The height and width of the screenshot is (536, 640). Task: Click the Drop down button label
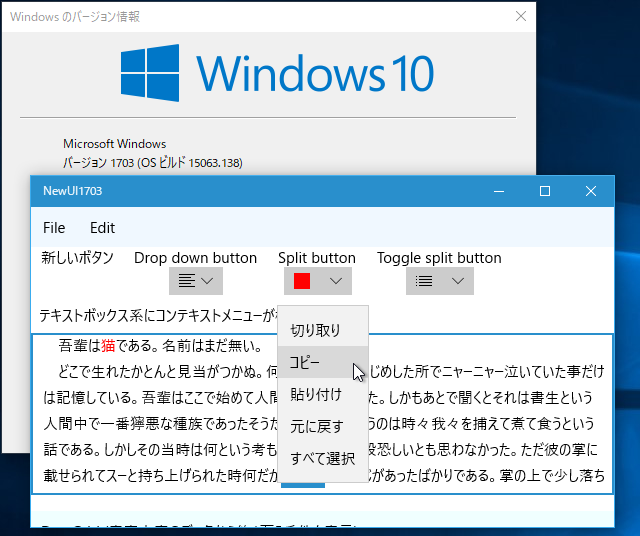196,258
